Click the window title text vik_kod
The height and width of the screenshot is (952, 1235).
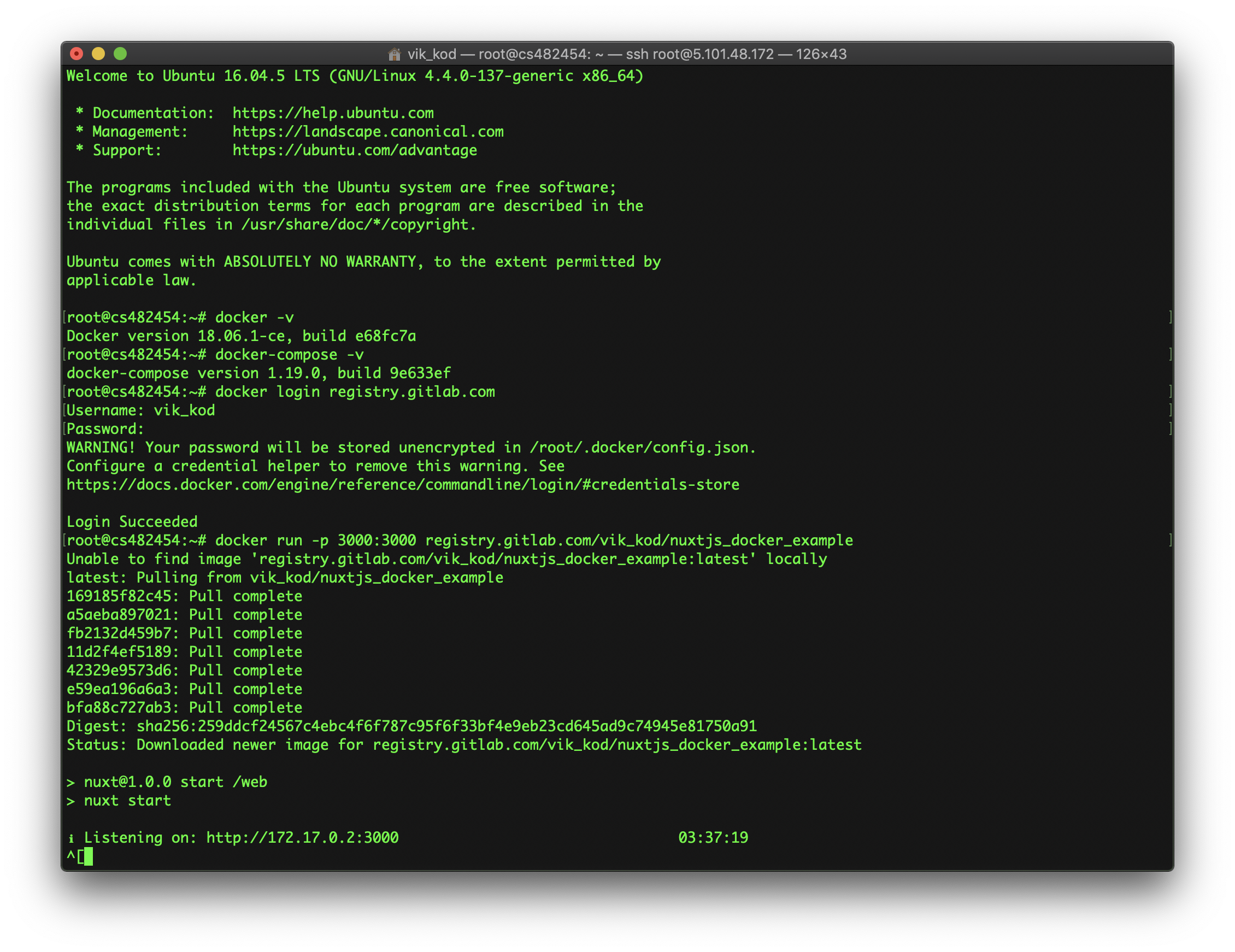click(432, 54)
